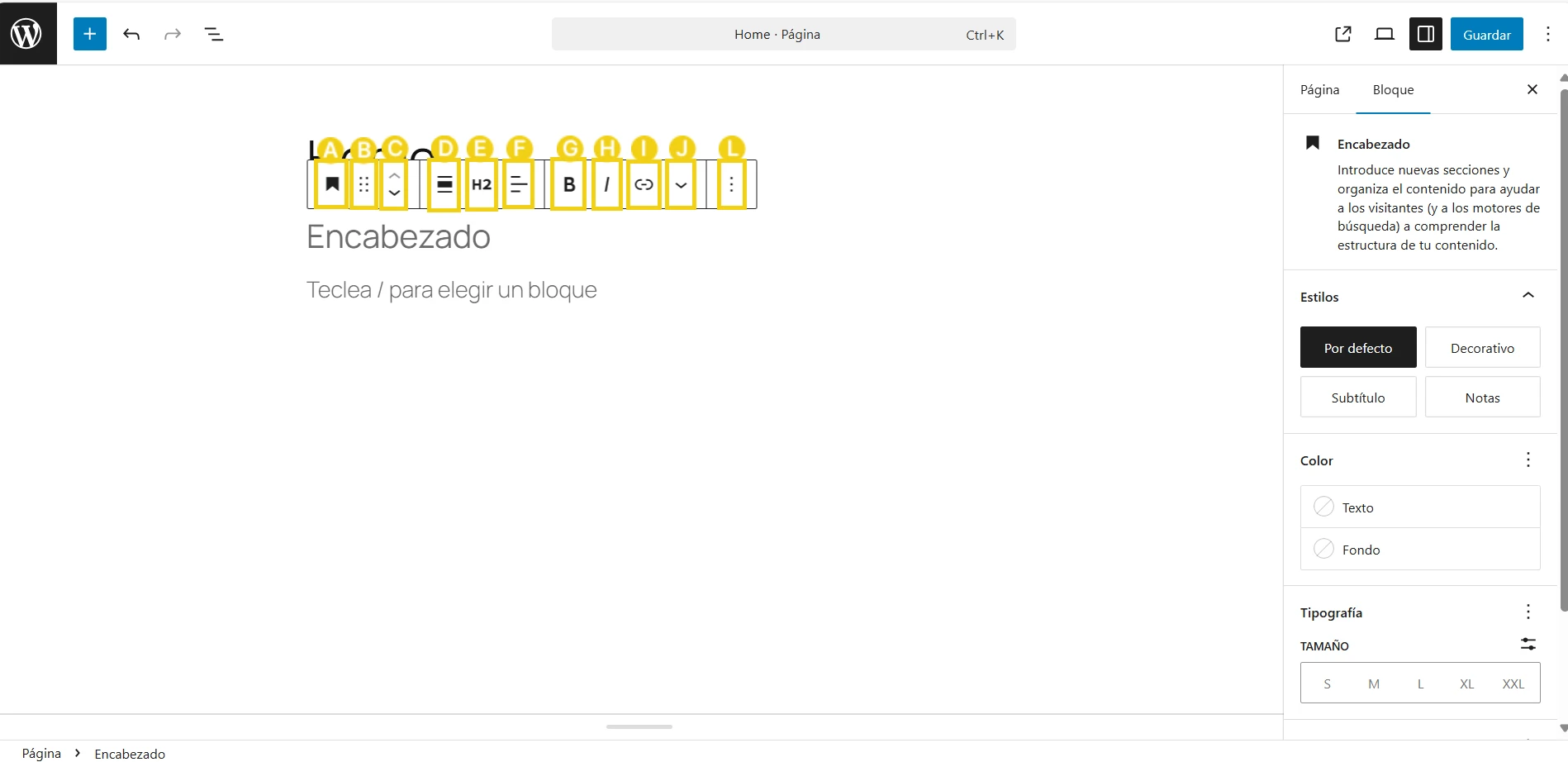Image resolution: width=1568 pixels, height=762 pixels.
Task: Open the block options three-dot menu
Action: pos(731,185)
